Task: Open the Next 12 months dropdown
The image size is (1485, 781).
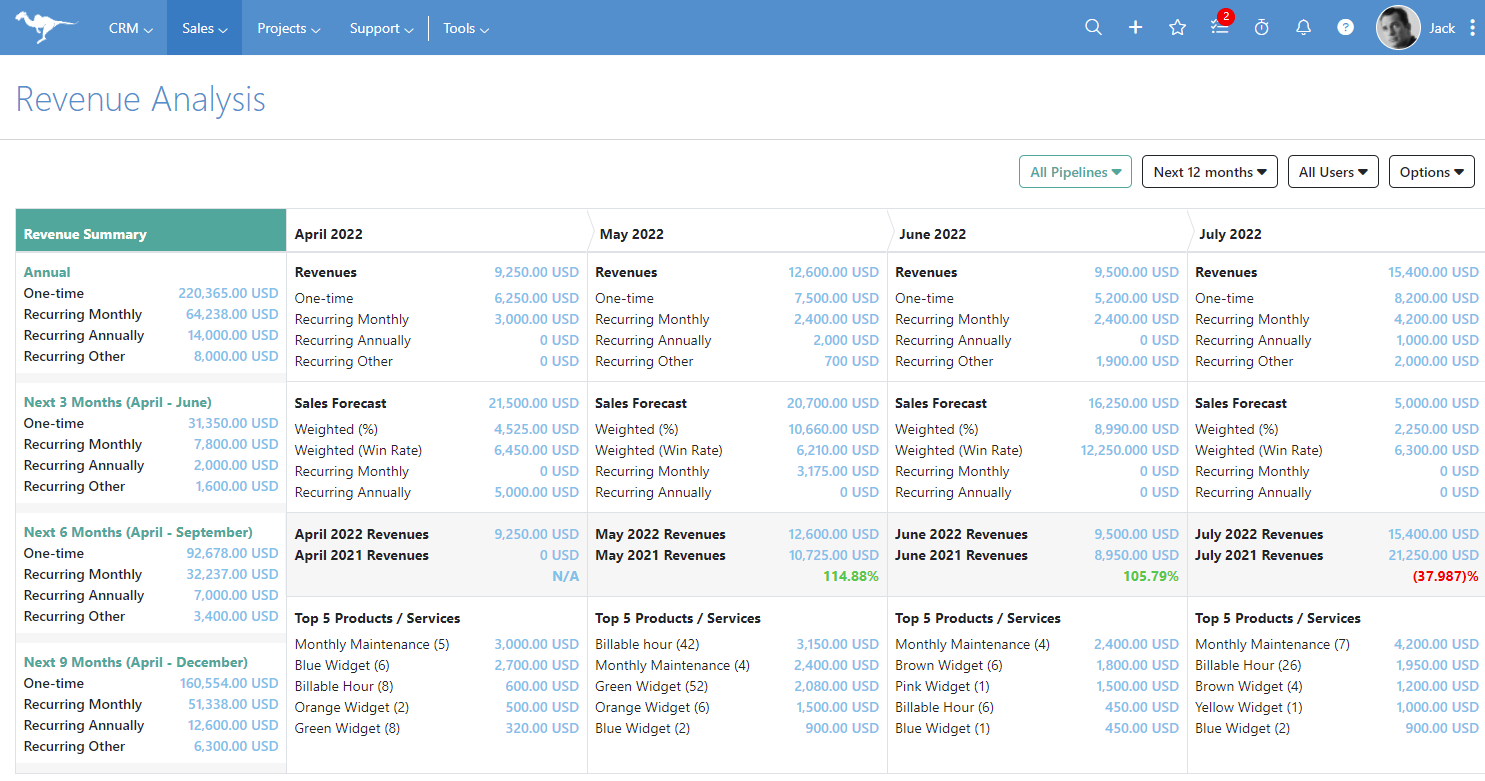Action: 1209,171
